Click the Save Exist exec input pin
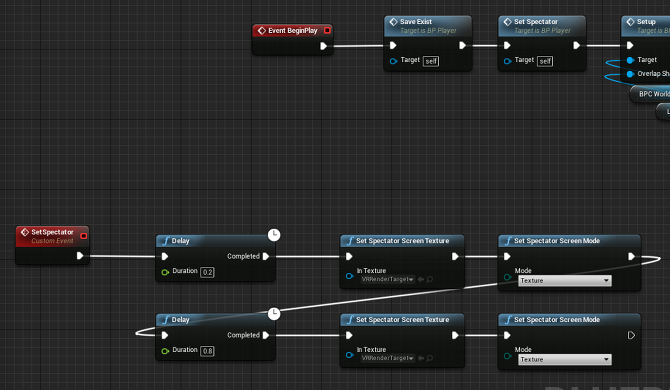 click(x=393, y=45)
